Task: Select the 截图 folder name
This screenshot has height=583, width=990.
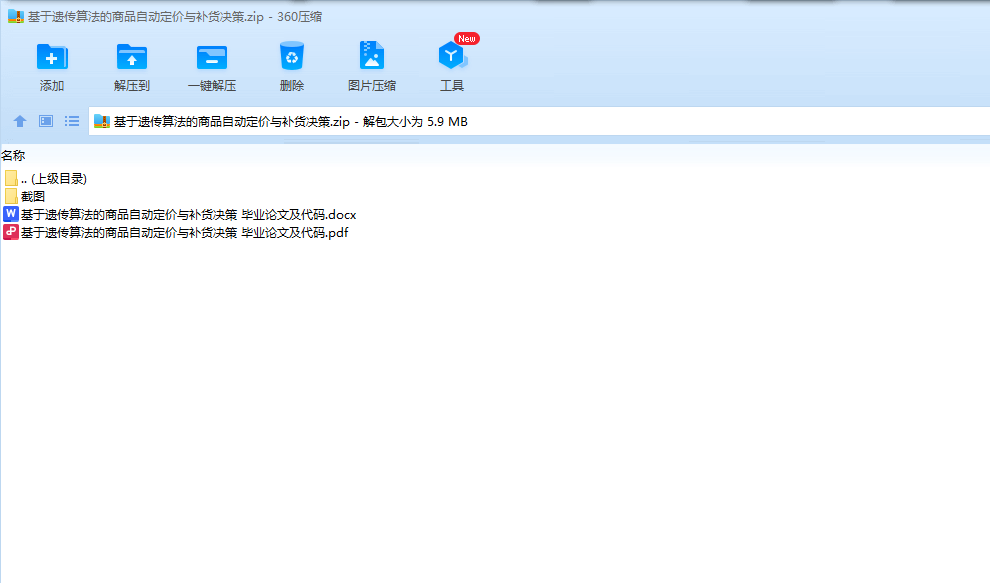Action: (33, 196)
